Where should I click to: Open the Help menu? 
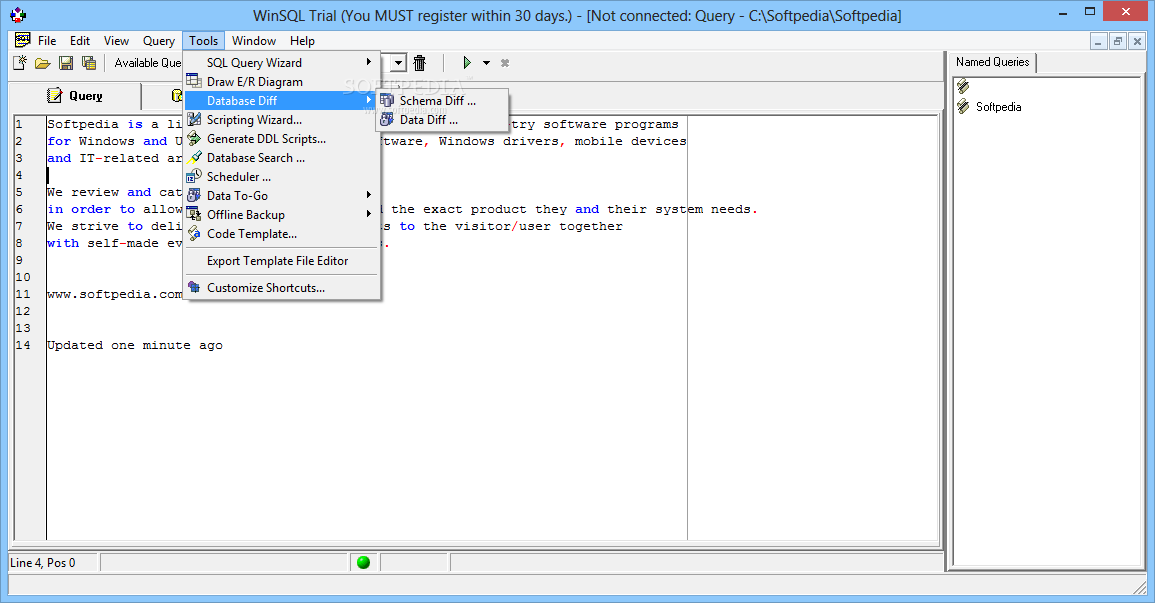click(302, 40)
